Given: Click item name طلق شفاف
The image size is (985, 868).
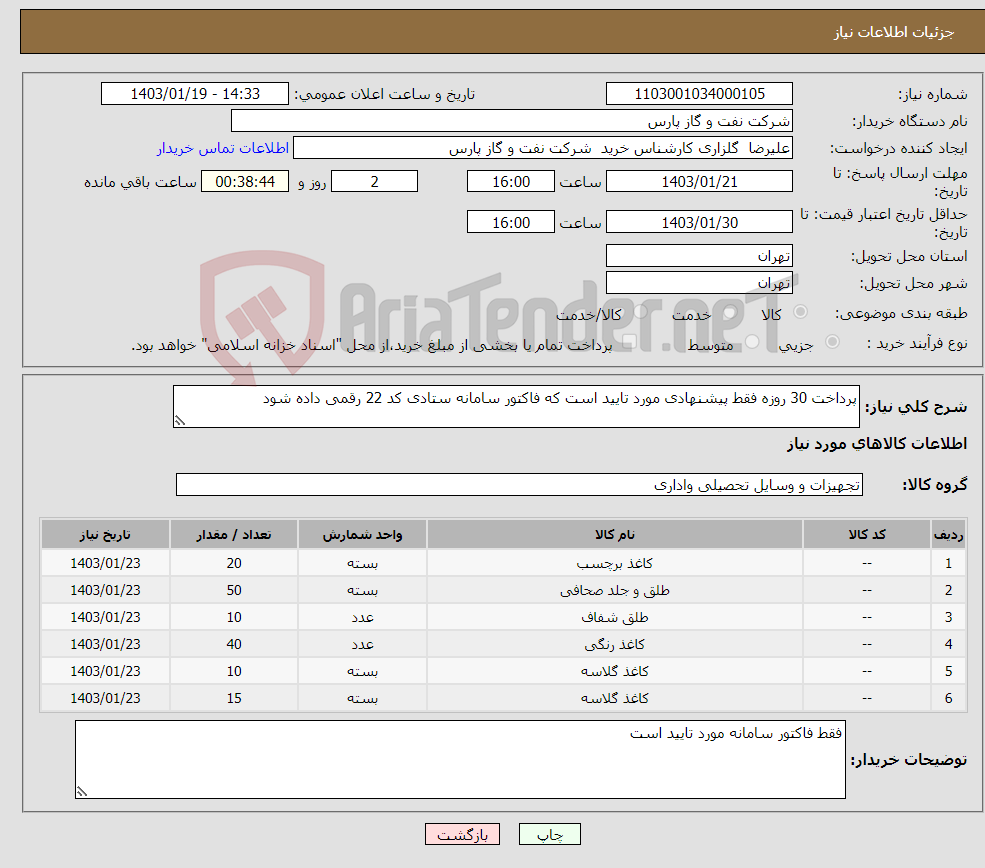Looking at the screenshot, I should click(x=615, y=617).
